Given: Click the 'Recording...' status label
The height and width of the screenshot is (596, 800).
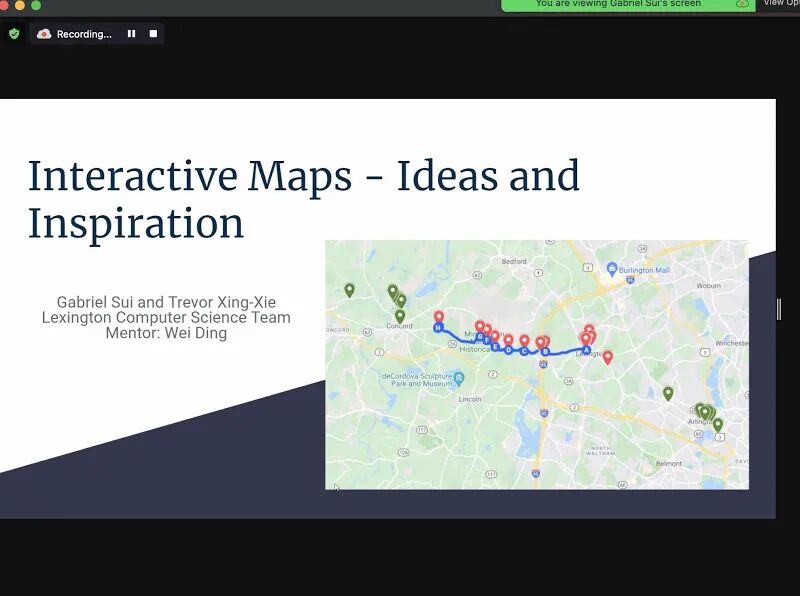Looking at the screenshot, I should point(84,34).
